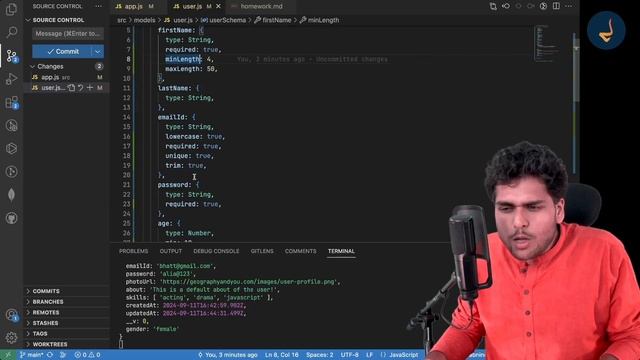This screenshot has height=360, width=640.
Task: Click the Ln 8, Col 16 status item
Action: pos(282,355)
